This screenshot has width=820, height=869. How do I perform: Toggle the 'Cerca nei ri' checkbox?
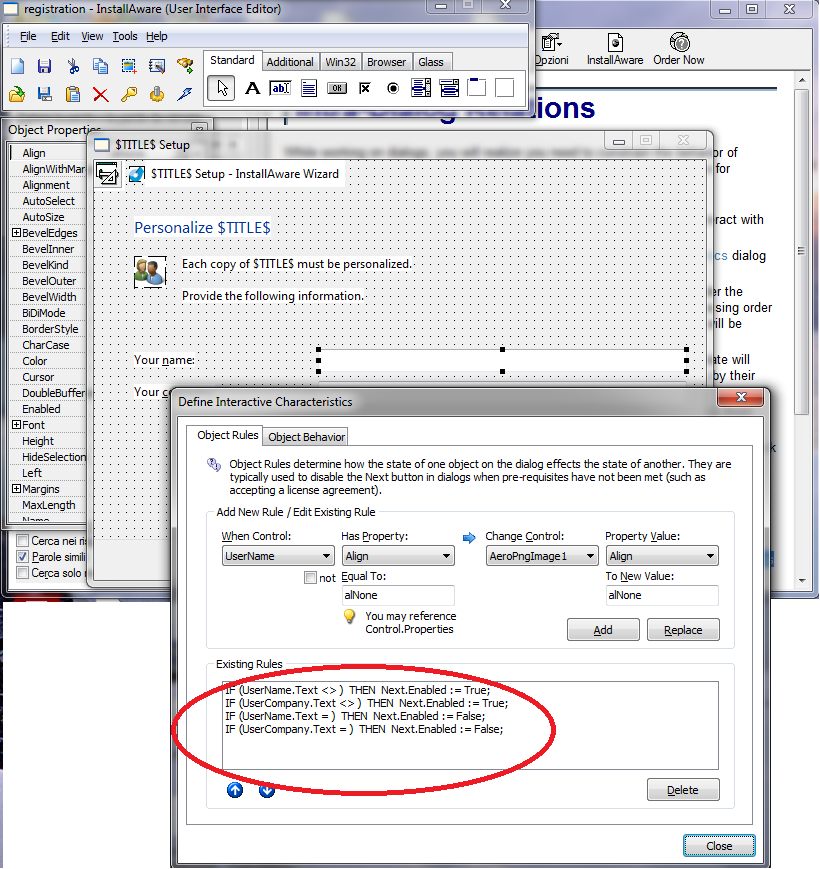[23, 540]
